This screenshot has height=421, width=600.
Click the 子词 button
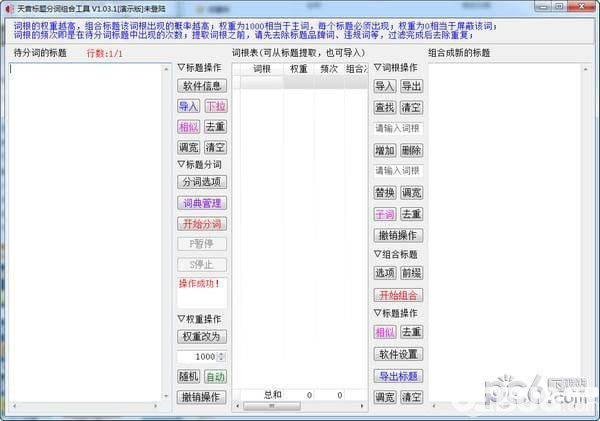pos(385,214)
